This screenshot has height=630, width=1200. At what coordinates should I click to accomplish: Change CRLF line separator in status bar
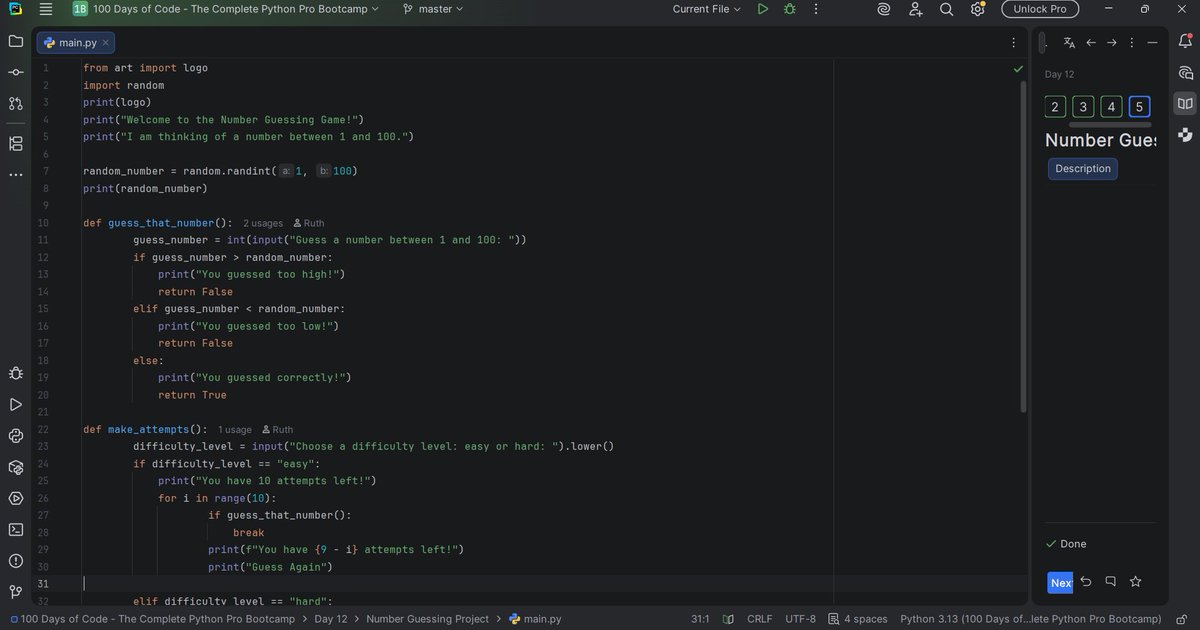click(759, 619)
